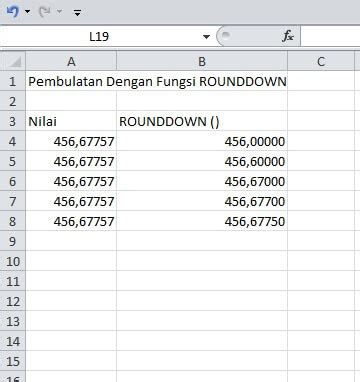
Task: Click cell A6 with value 456,67757
Action: point(71,181)
